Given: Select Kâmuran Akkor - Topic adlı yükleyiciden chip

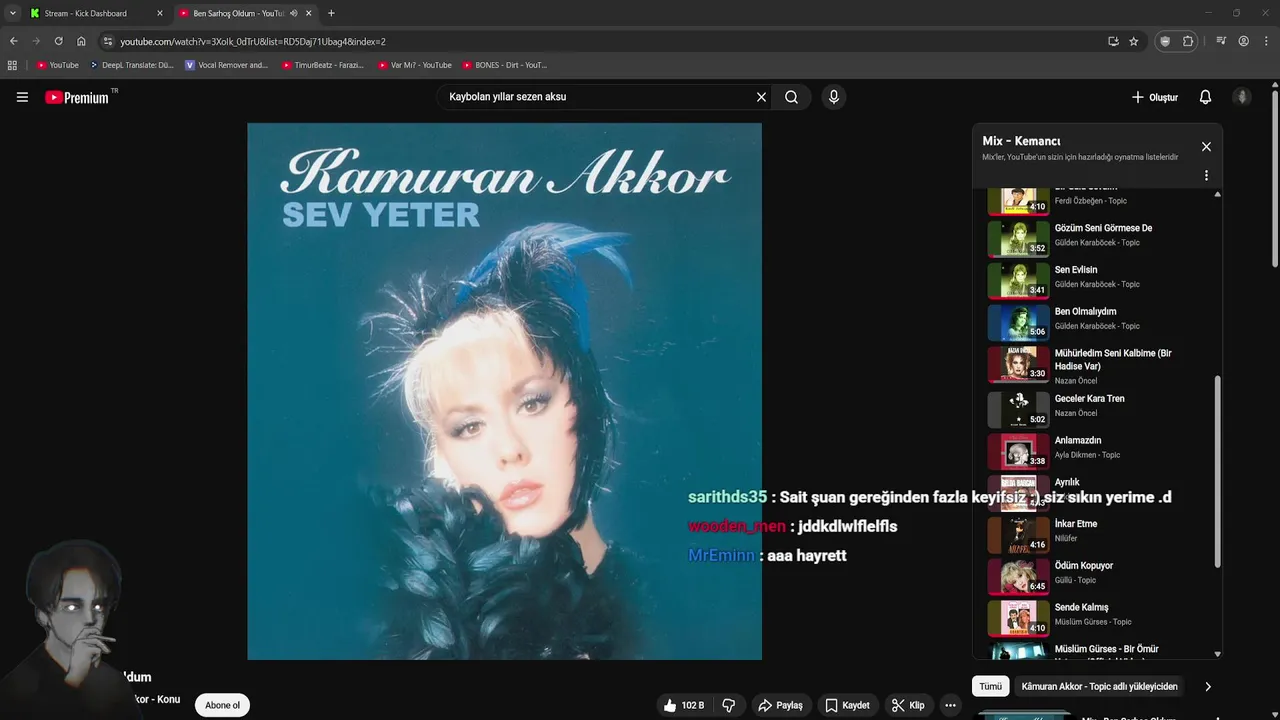Looking at the screenshot, I should point(1099,686).
